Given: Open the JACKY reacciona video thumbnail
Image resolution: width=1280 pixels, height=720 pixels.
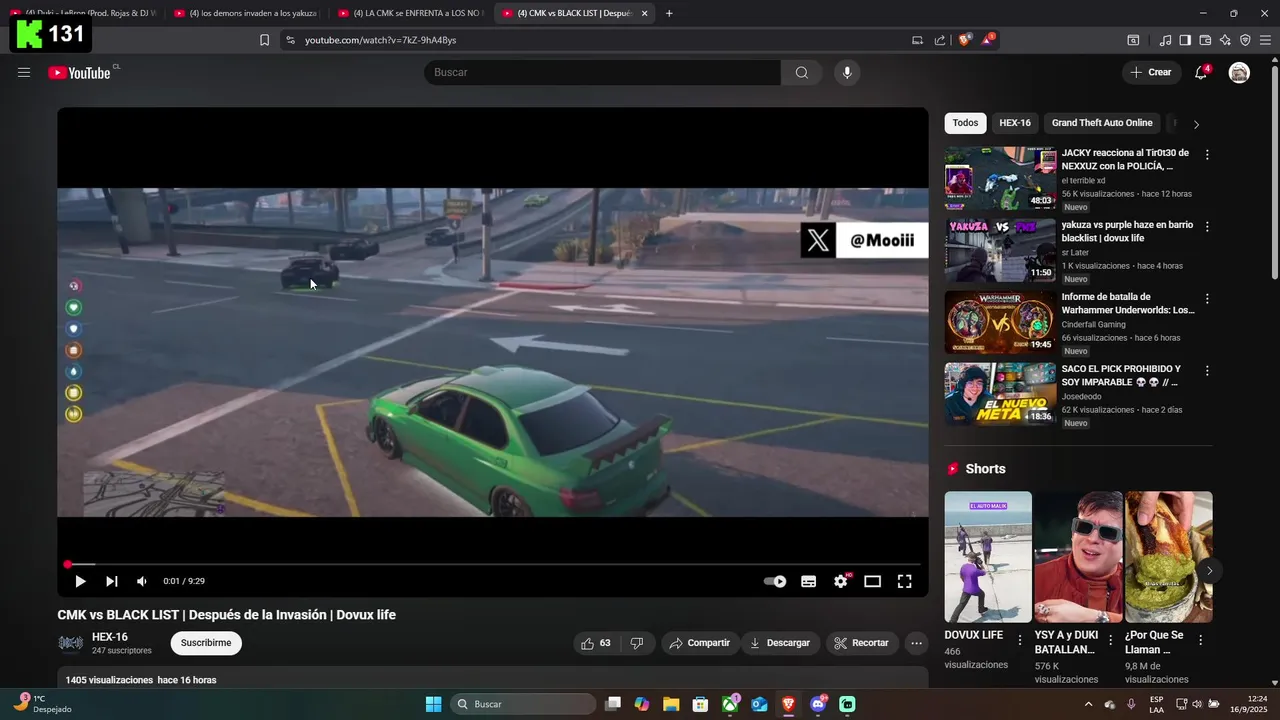Looking at the screenshot, I should tap(1000, 178).
